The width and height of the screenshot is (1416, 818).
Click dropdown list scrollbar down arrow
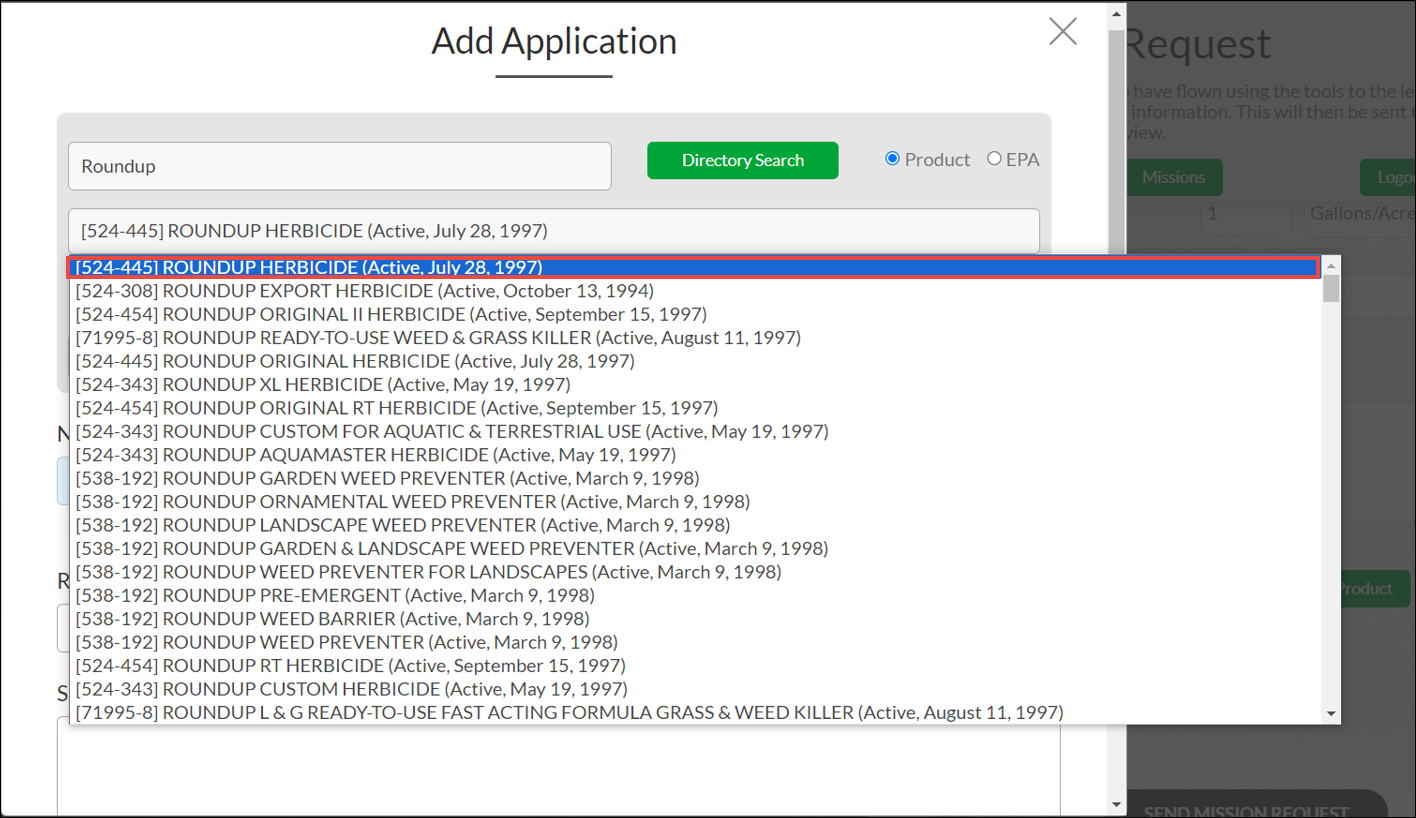(x=1331, y=714)
